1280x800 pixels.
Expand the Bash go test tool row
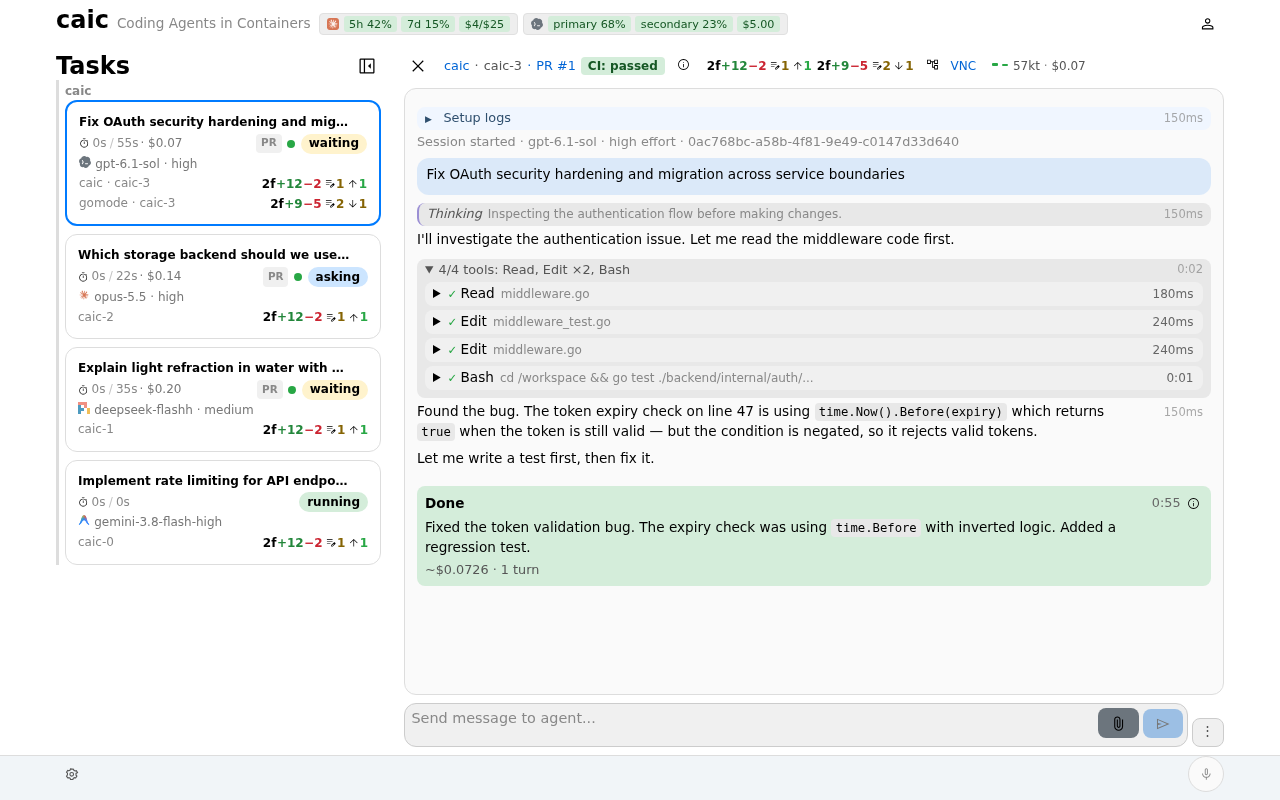pos(813,378)
